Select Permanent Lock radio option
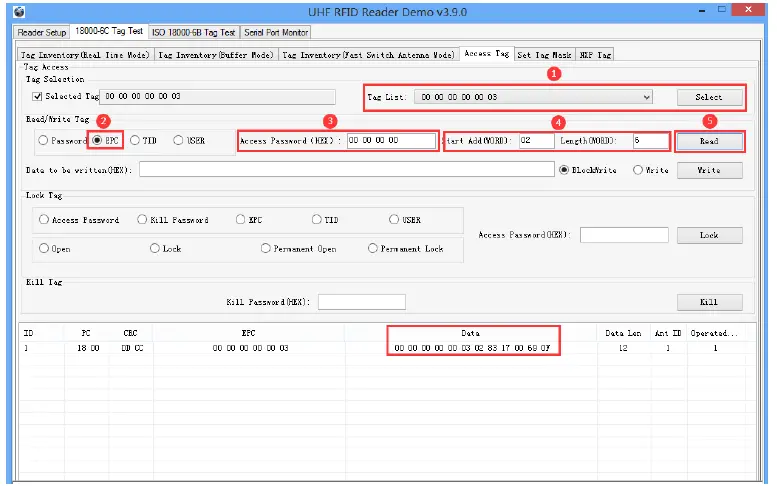Screen dimensions: 777x486 [x=373, y=248]
